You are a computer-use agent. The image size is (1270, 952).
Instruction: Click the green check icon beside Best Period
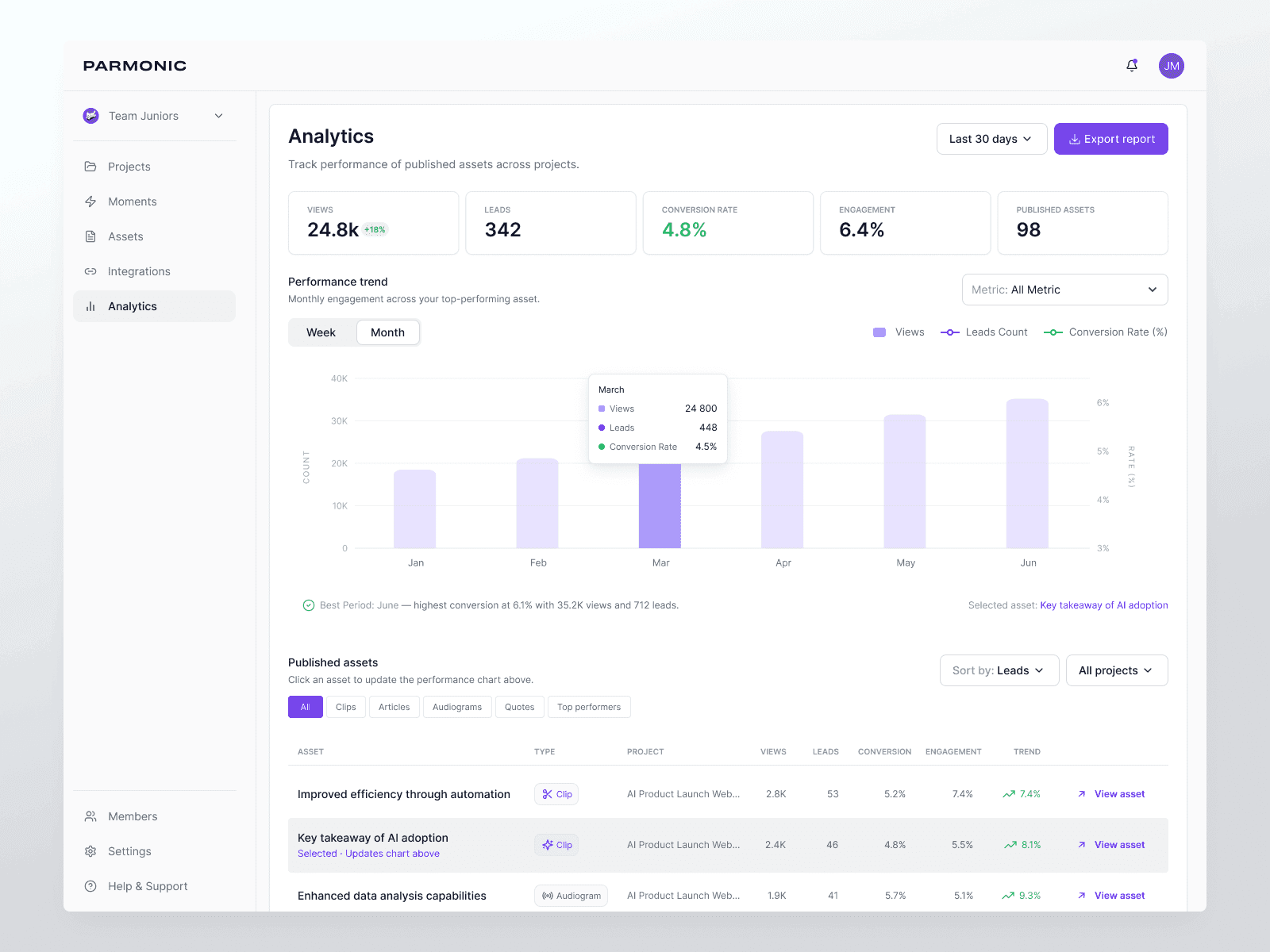[309, 605]
